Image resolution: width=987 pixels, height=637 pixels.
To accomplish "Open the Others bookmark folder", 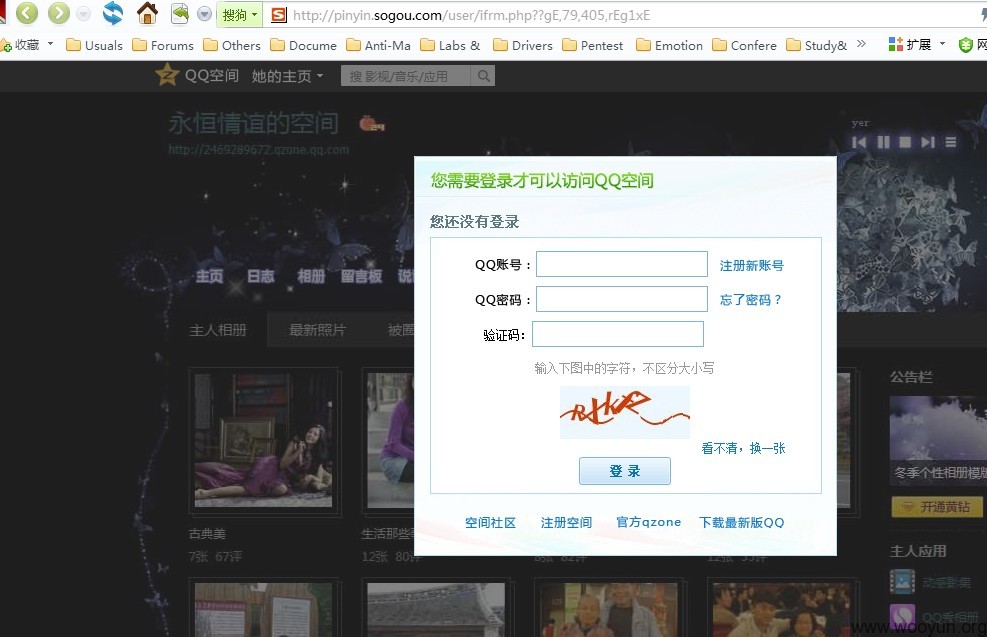I will [x=232, y=45].
